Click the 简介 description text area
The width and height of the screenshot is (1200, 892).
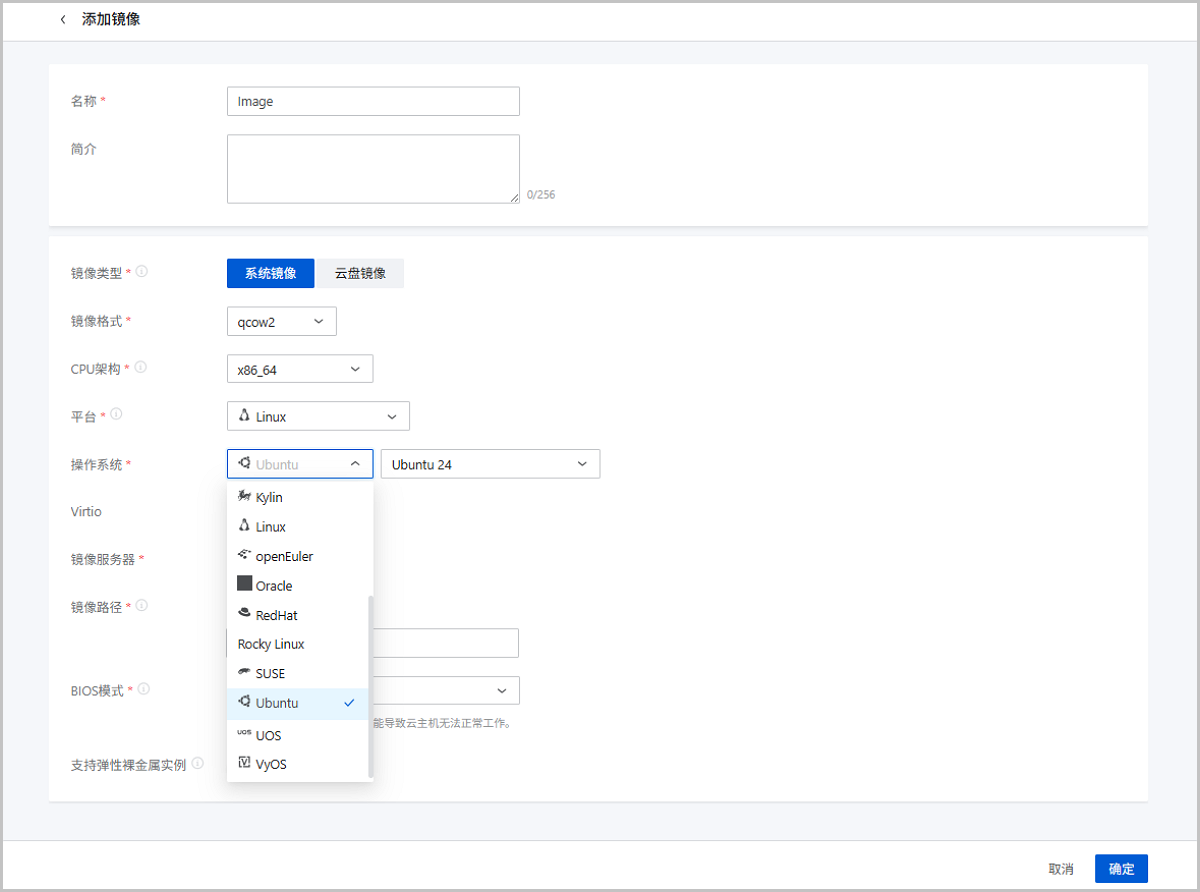click(x=373, y=169)
